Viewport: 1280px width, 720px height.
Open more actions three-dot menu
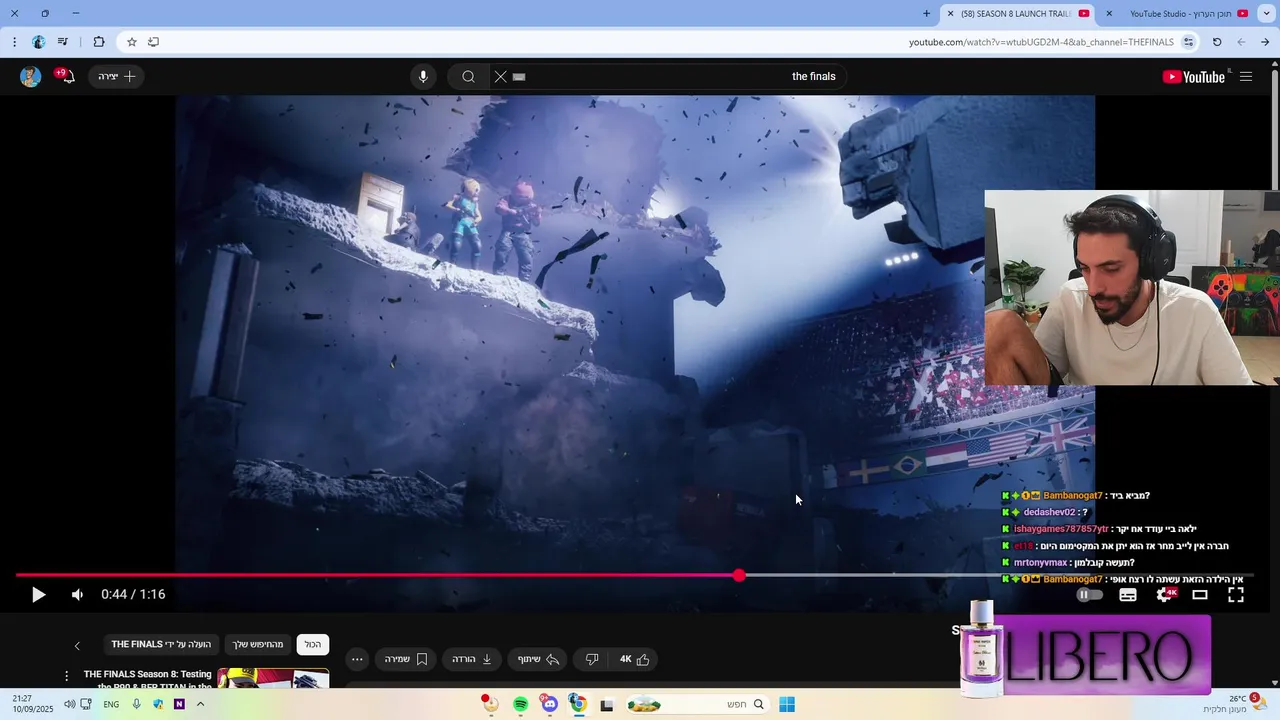coord(357,659)
